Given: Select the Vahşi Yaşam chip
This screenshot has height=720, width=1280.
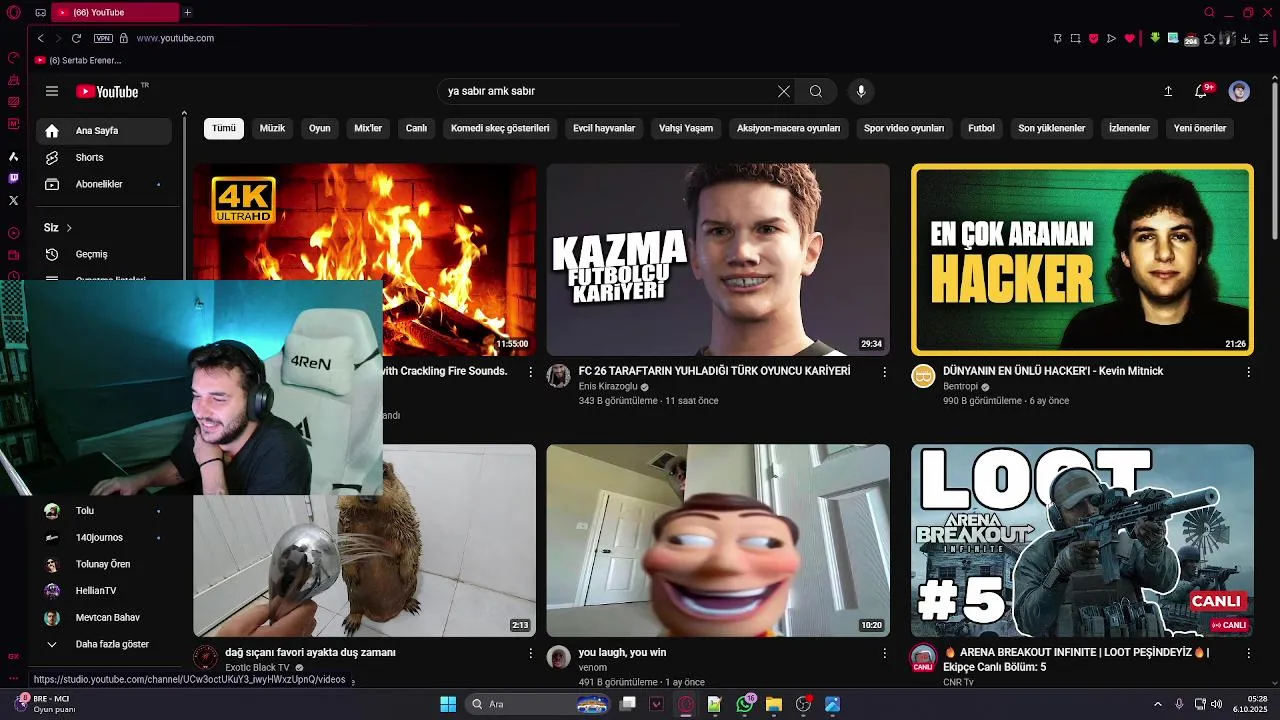Looking at the screenshot, I should tap(686, 128).
